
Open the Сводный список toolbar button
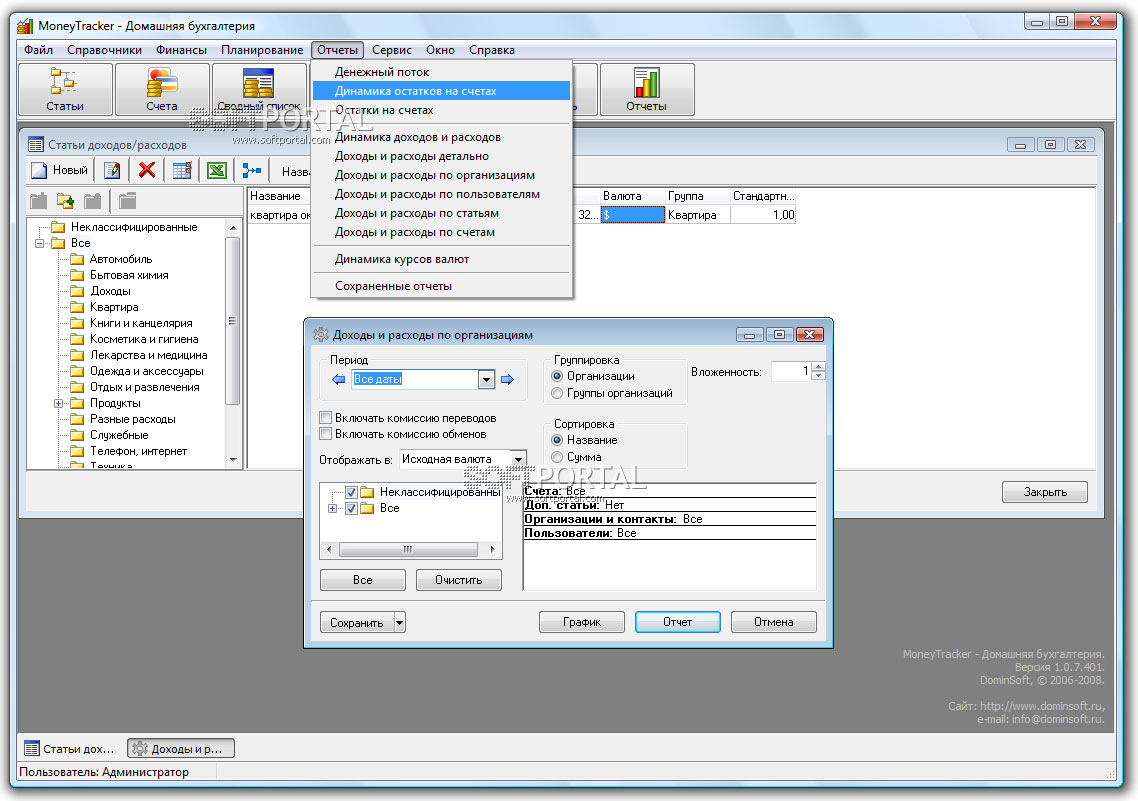click(x=259, y=89)
